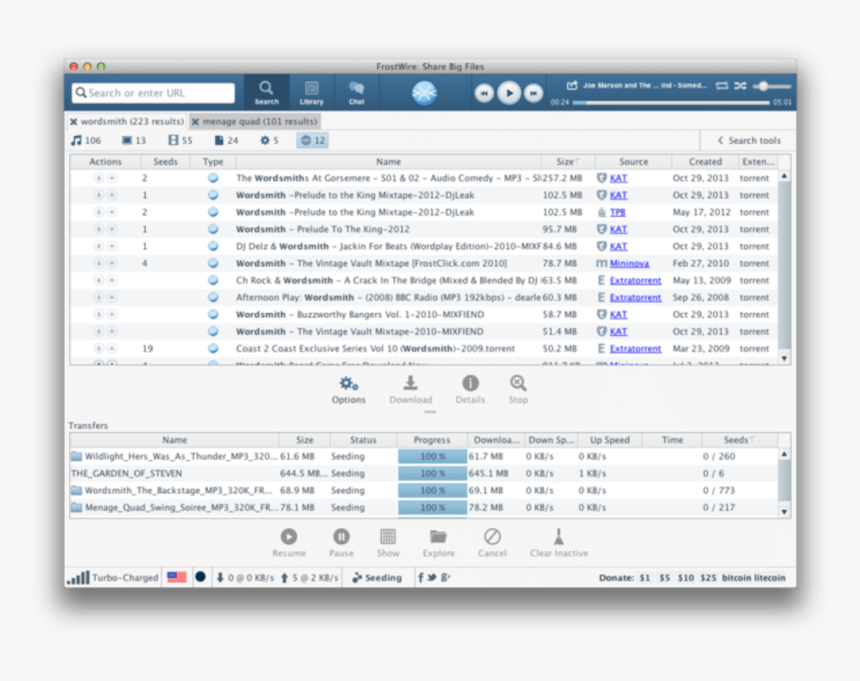Image resolution: width=860 pixels, height=681 pixels.
Task: Switch to menage quad (101 results) tab
Action: tap(260, 121)
